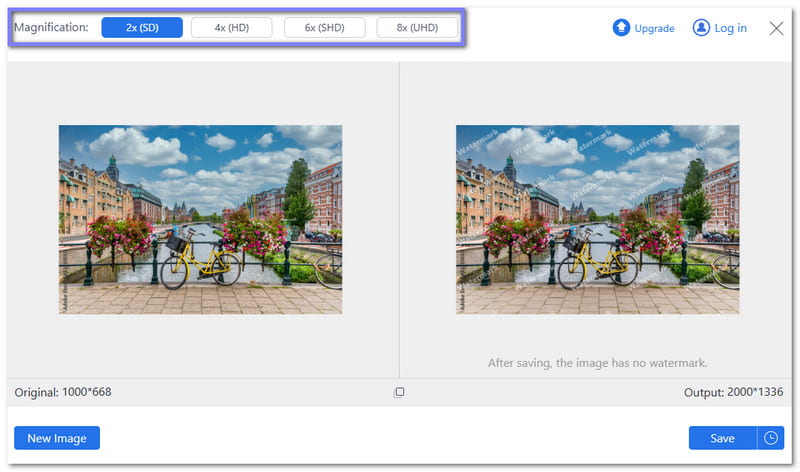Click the 'After saving' watermark notice

pos(597,363)
